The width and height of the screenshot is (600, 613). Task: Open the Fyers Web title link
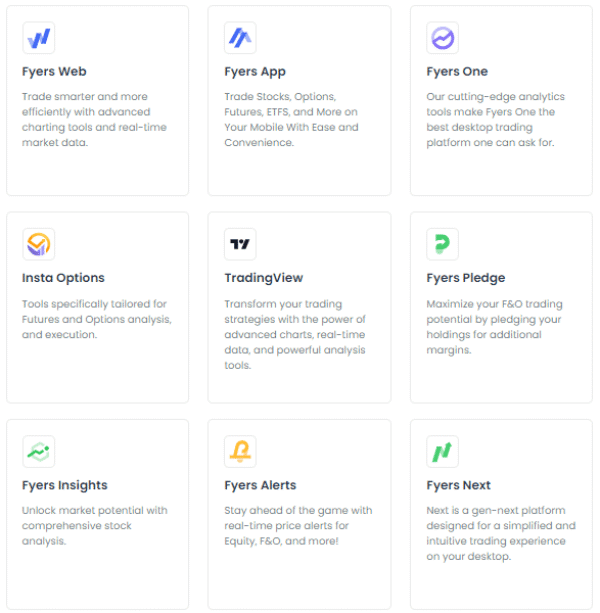54,72
